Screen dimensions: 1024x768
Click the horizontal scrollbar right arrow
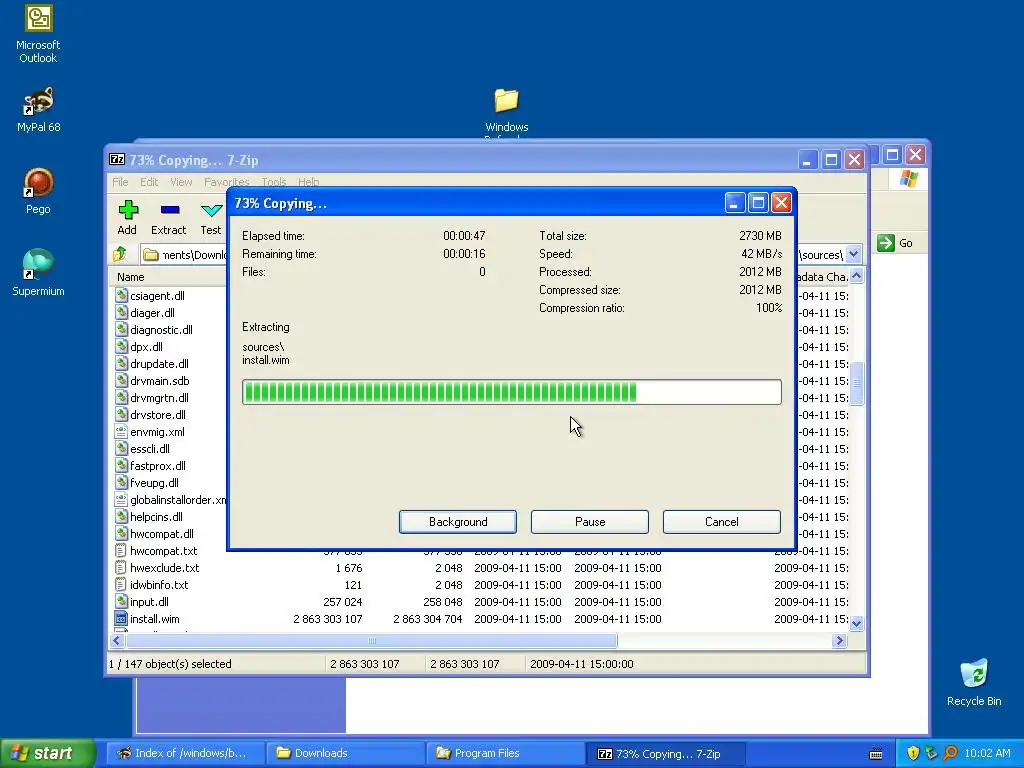840,641
